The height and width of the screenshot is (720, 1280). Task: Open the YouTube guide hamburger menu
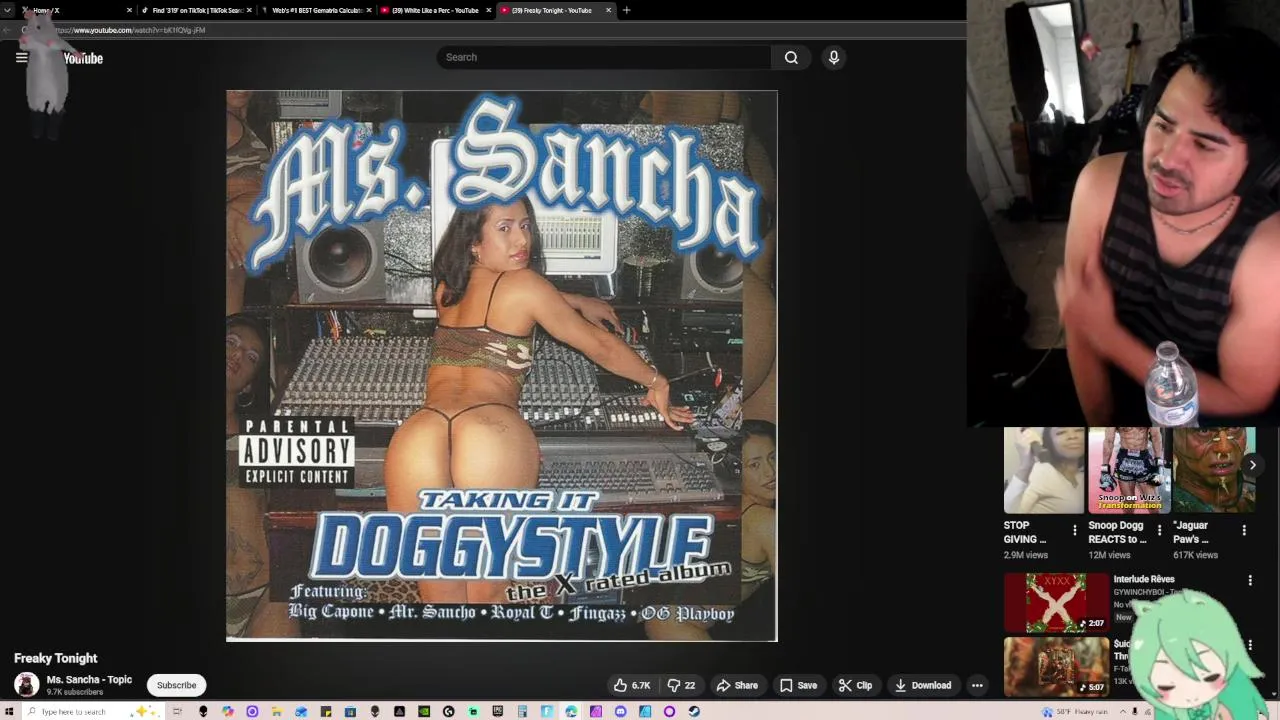coord(21,57)
